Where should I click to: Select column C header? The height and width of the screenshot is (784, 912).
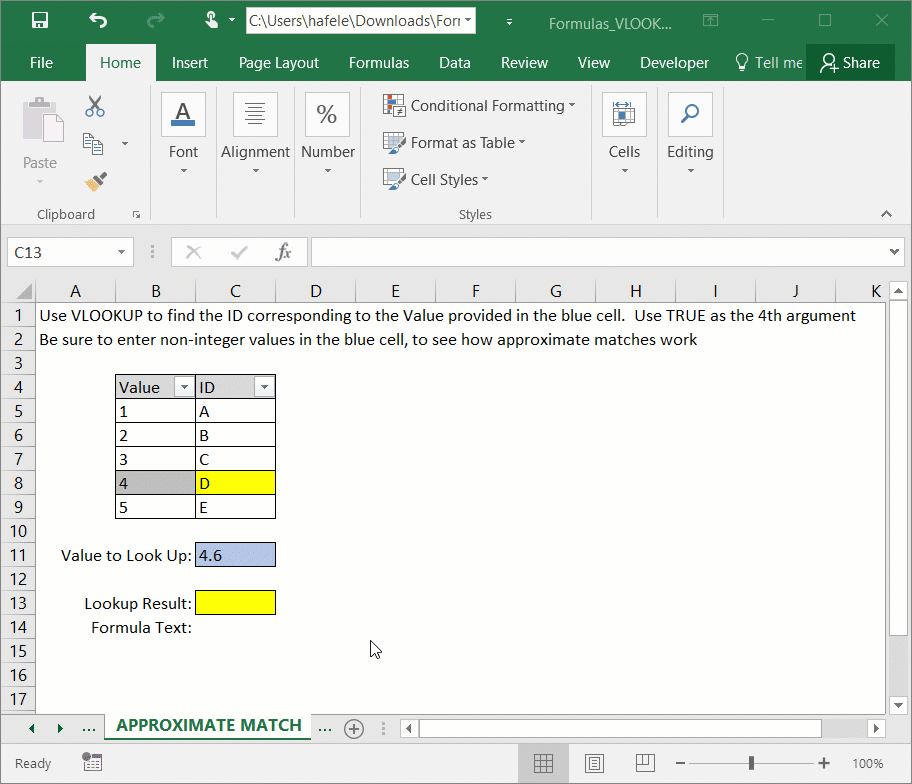point(235,290)
